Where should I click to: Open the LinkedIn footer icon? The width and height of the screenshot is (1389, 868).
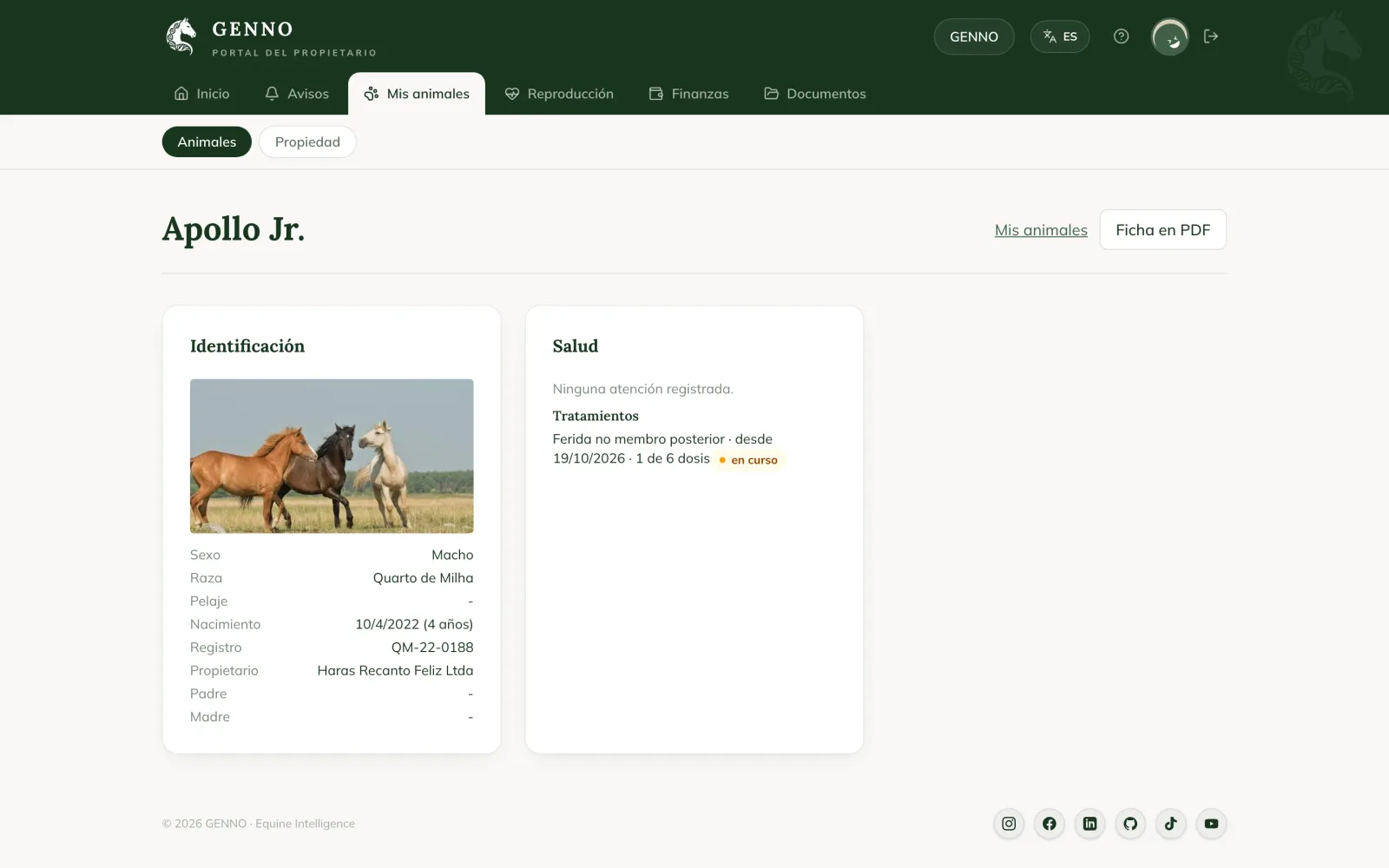point(1089,824)
